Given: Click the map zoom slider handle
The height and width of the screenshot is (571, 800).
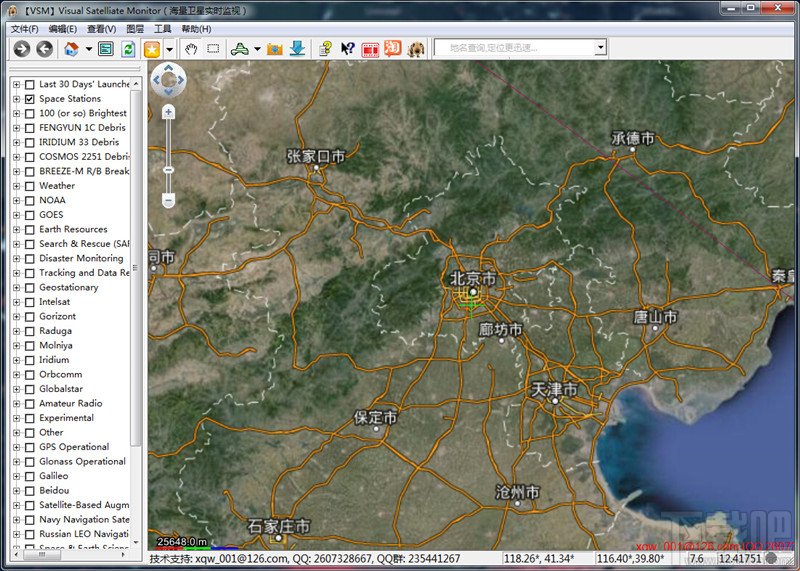Looking at the screenshot, I should [168, 171].
